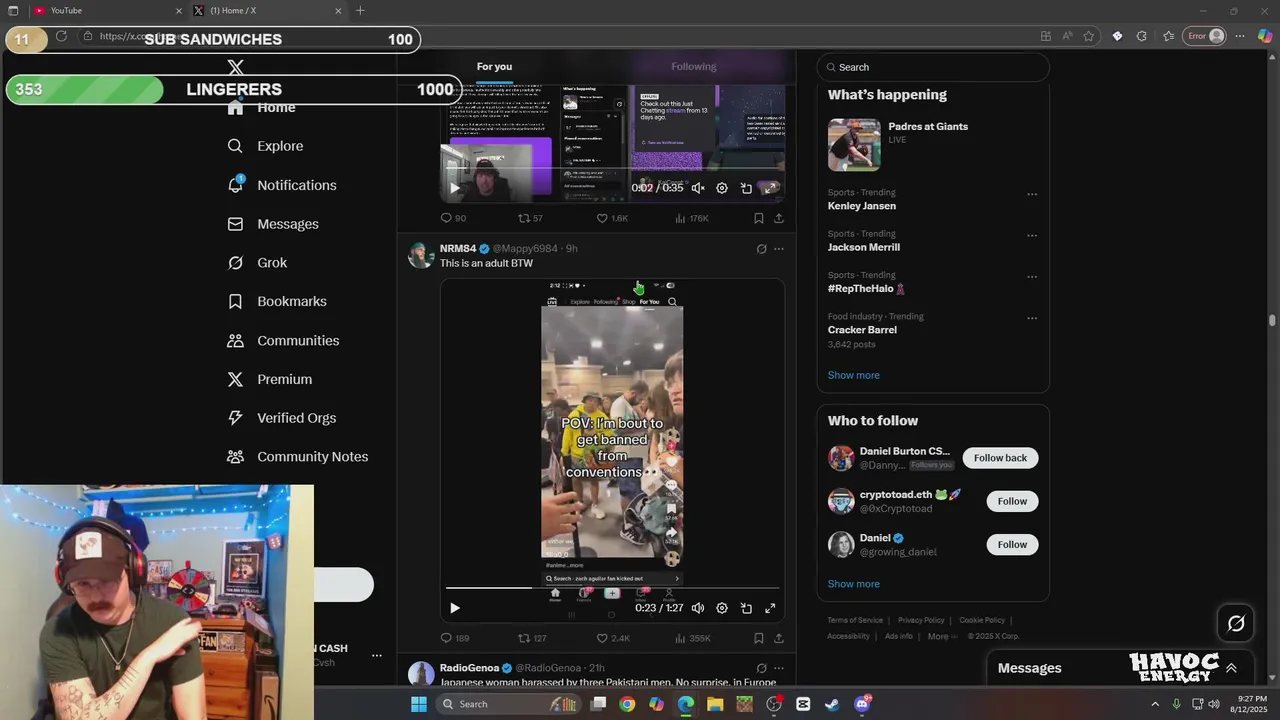Add this page to Edge favorites
Viewport: 1280px width, 720px height.
coord(1089,36)
